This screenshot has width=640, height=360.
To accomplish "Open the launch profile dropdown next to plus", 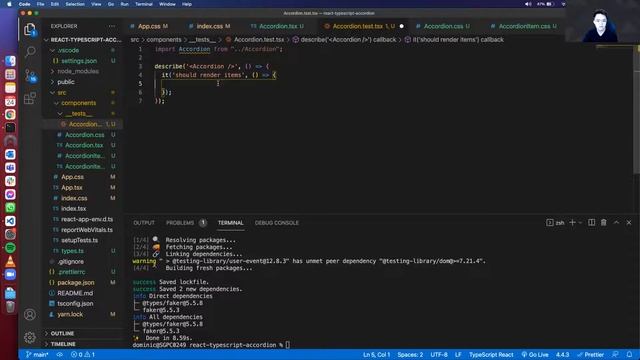I will pyautogui.click(x=580, y=222).
